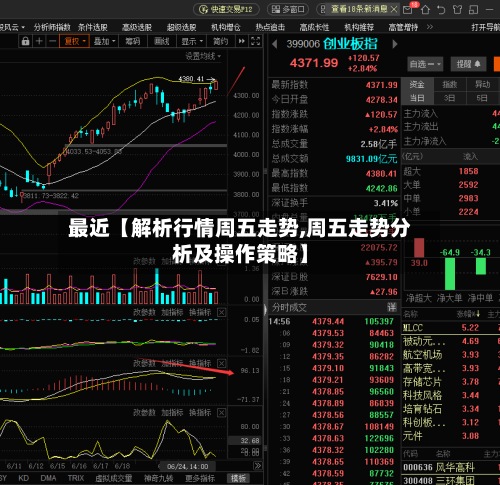Dismiss the 查看18条新消息 notification
This screenshot has height=485, width=500.
(x=394, y=9)
